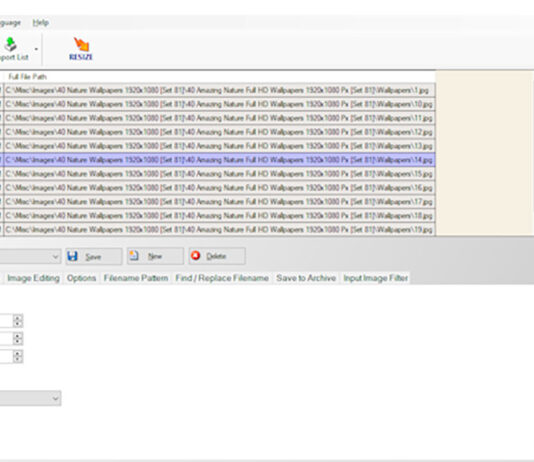This screenshot has height=462, width=534.
Task: Click the Import List green arrow icon
Action: [x=11, y=44]
